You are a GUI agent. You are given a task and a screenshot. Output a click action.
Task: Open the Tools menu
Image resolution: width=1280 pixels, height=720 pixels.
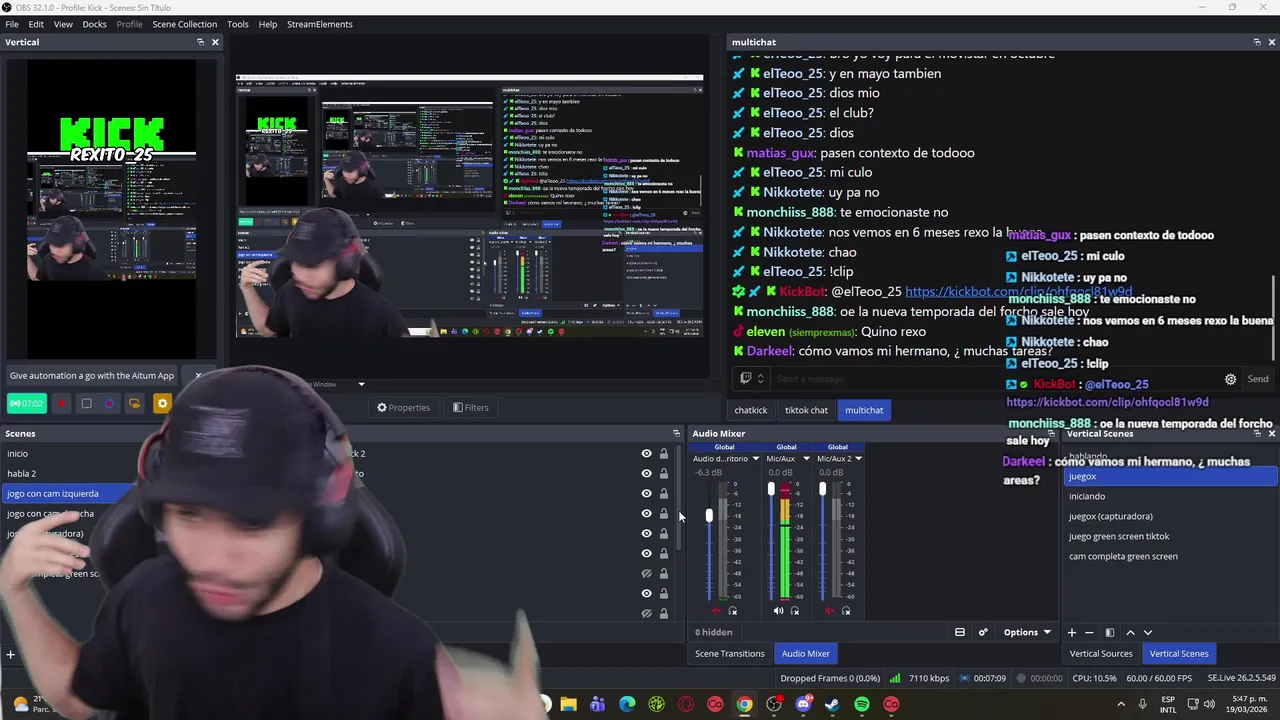238,24
